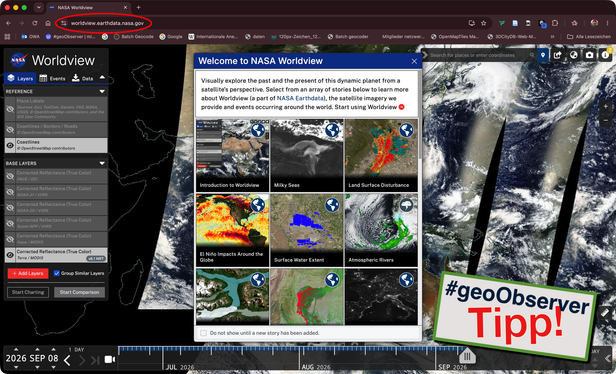This screenshot has width=616, height=374.
Task: Click the jump to latest date icon
Action: 95,359
